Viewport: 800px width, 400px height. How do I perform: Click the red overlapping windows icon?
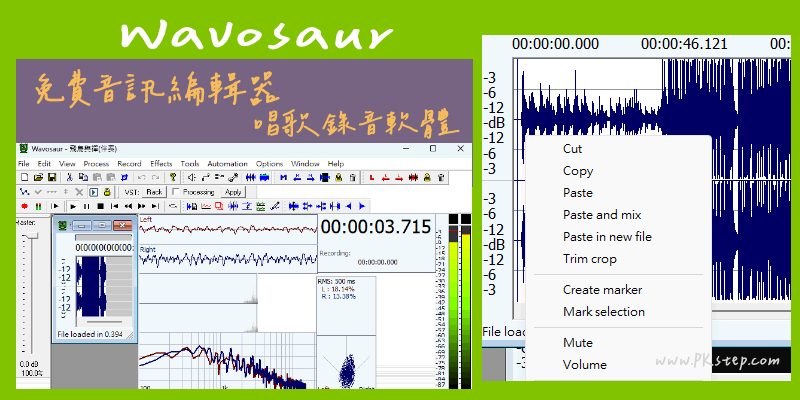pos(219,206)
